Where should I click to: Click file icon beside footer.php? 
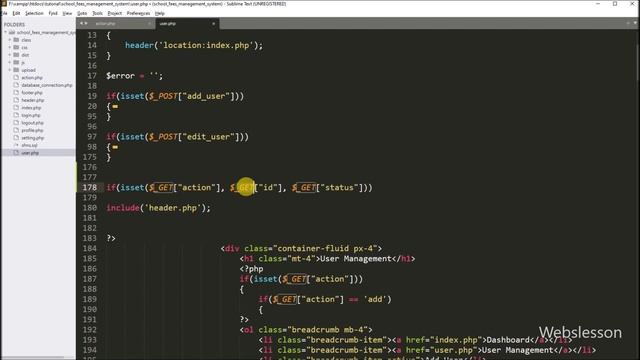pyautogui.click(x=16, y=93)
